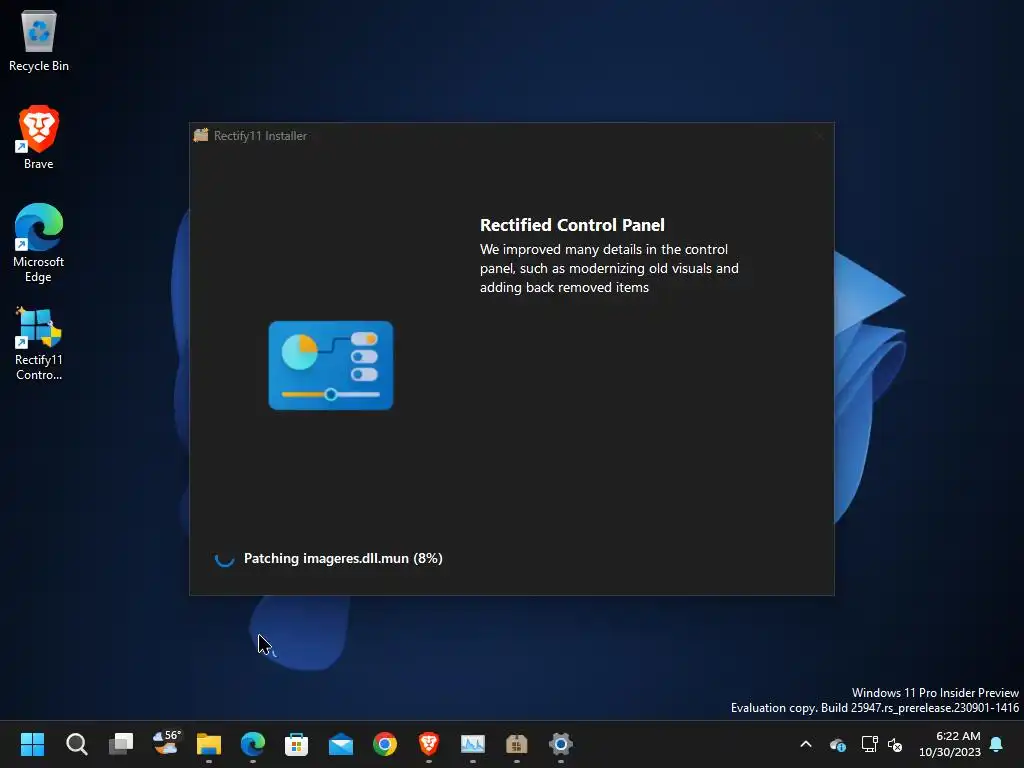
Task: Open the Recycle Bin desktop icon
Action: [39, 40]
